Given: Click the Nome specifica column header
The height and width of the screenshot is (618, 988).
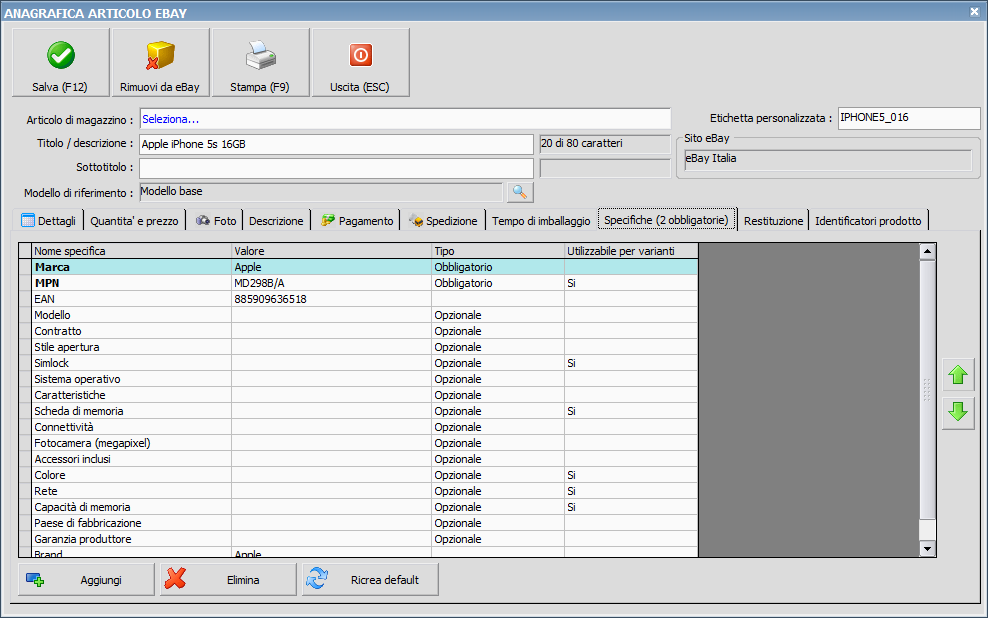Looking at the screenshot, I should click(132, 251).
